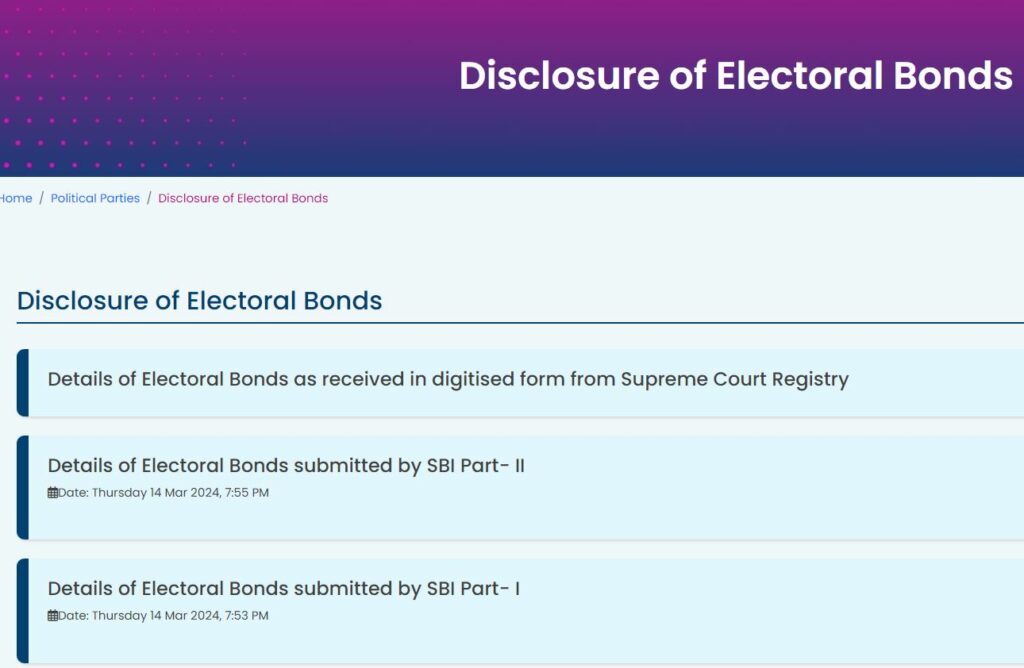1024x668 pixels.
Task: Open the Political Parties breadcrumb link
Action: (95, 198)
